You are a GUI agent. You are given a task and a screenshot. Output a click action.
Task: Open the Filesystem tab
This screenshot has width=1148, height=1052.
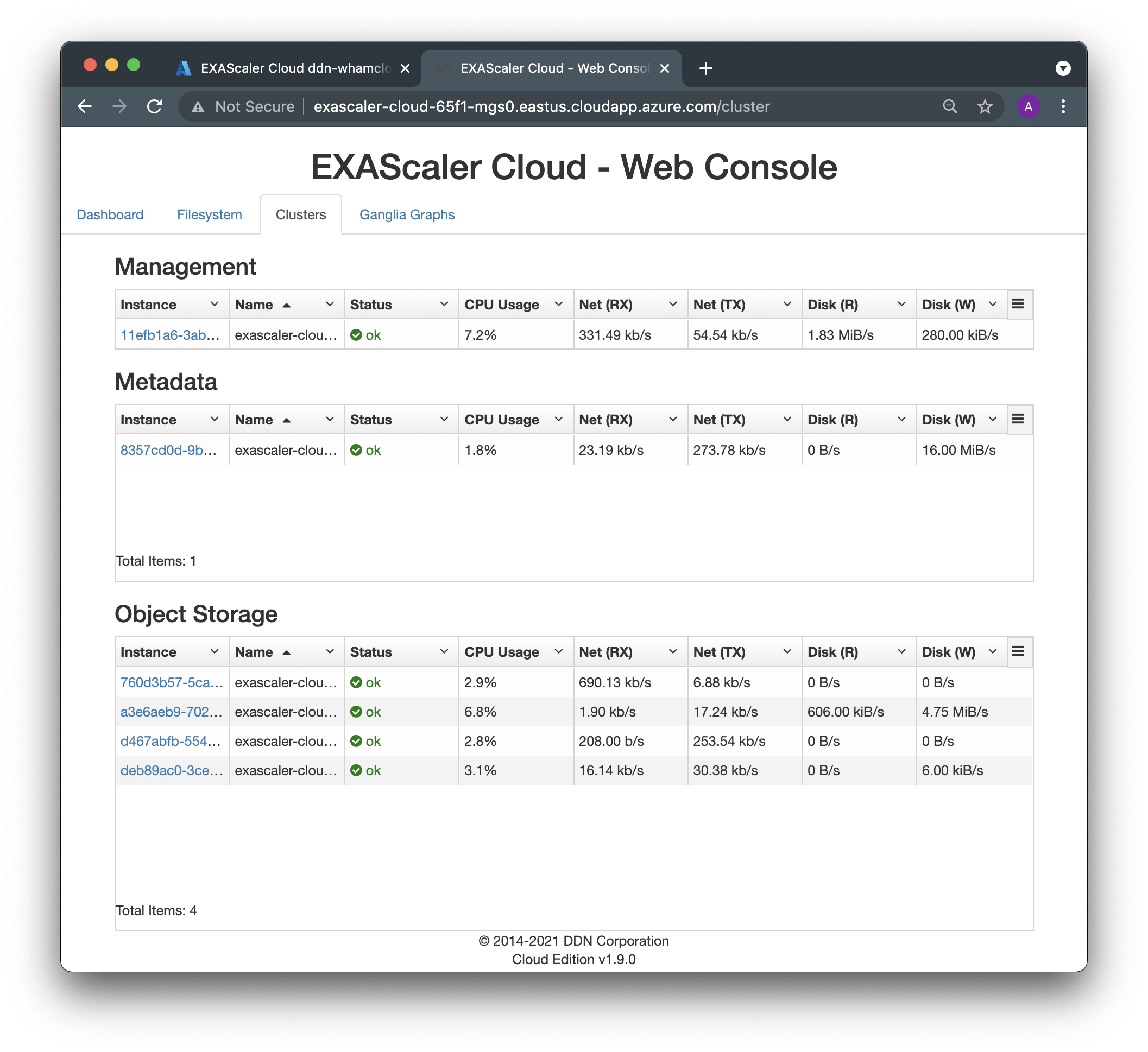pyautogui.click(x=210, y=214)
